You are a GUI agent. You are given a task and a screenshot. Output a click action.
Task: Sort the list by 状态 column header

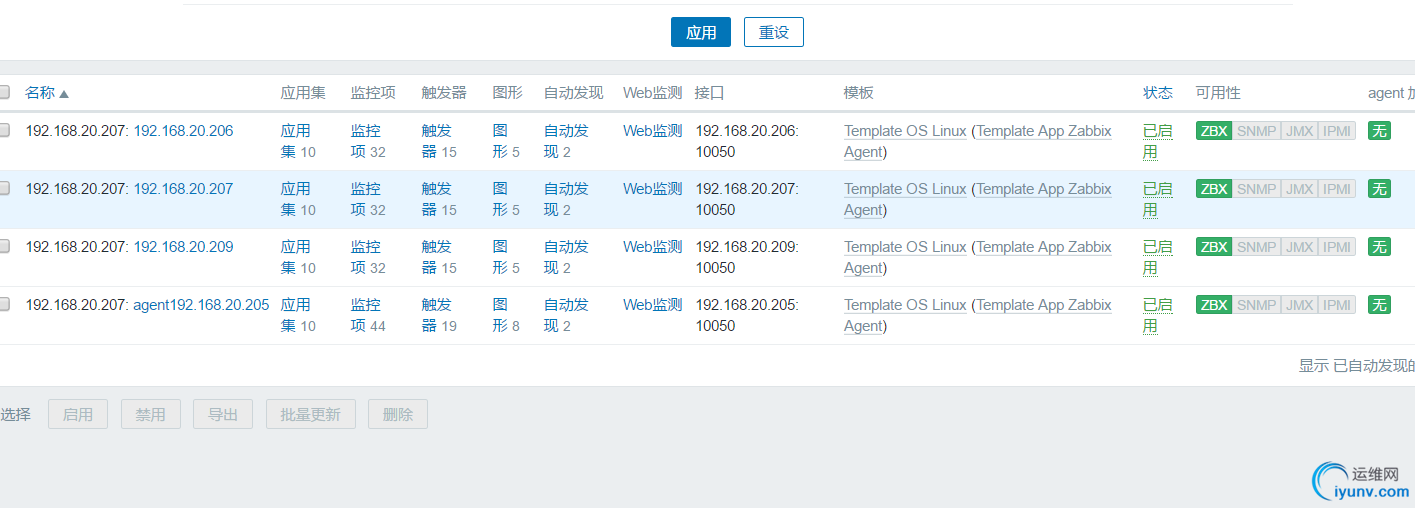(1158, 93)
